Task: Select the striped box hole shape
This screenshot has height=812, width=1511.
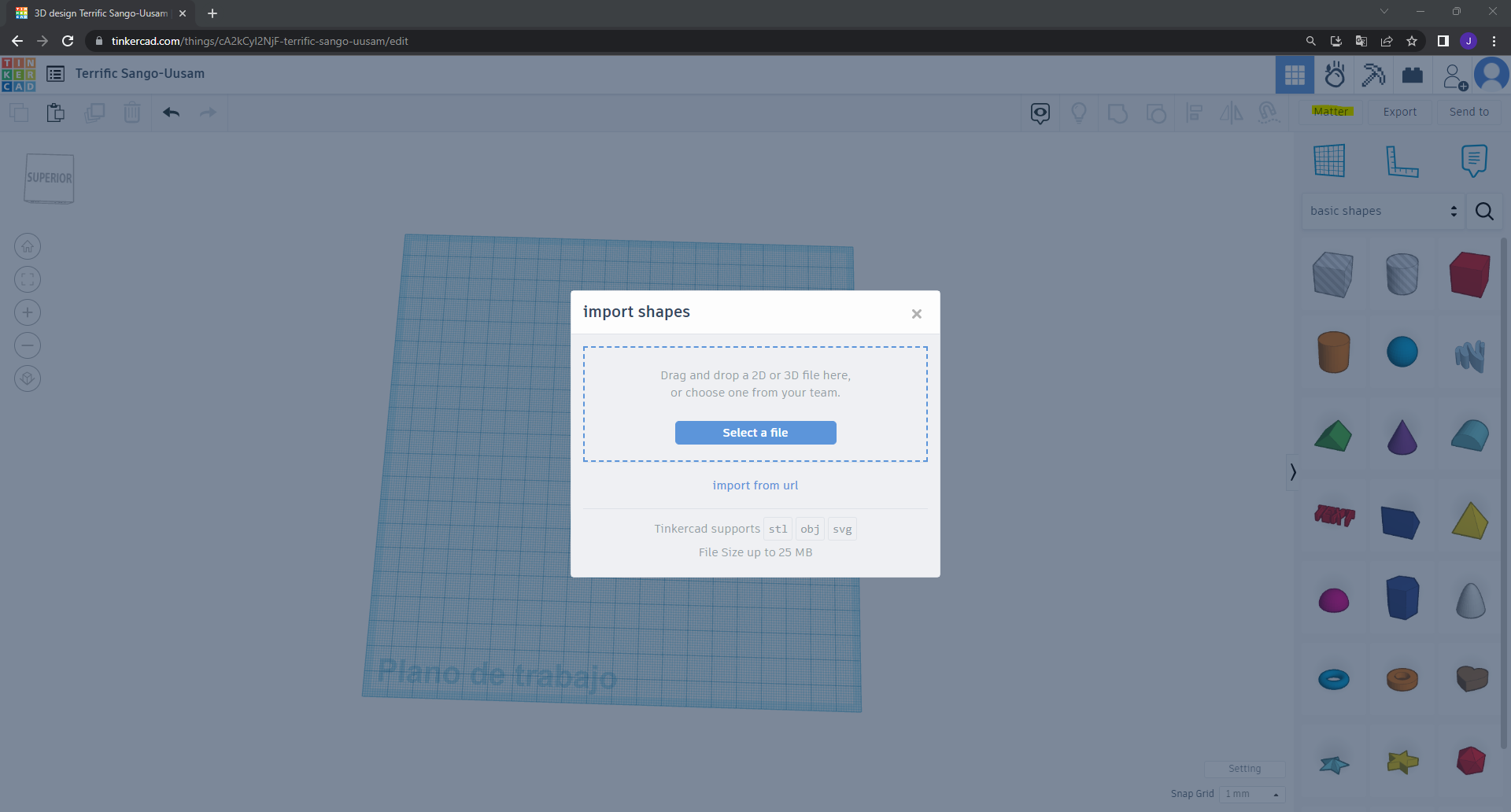Action: 1333,275
